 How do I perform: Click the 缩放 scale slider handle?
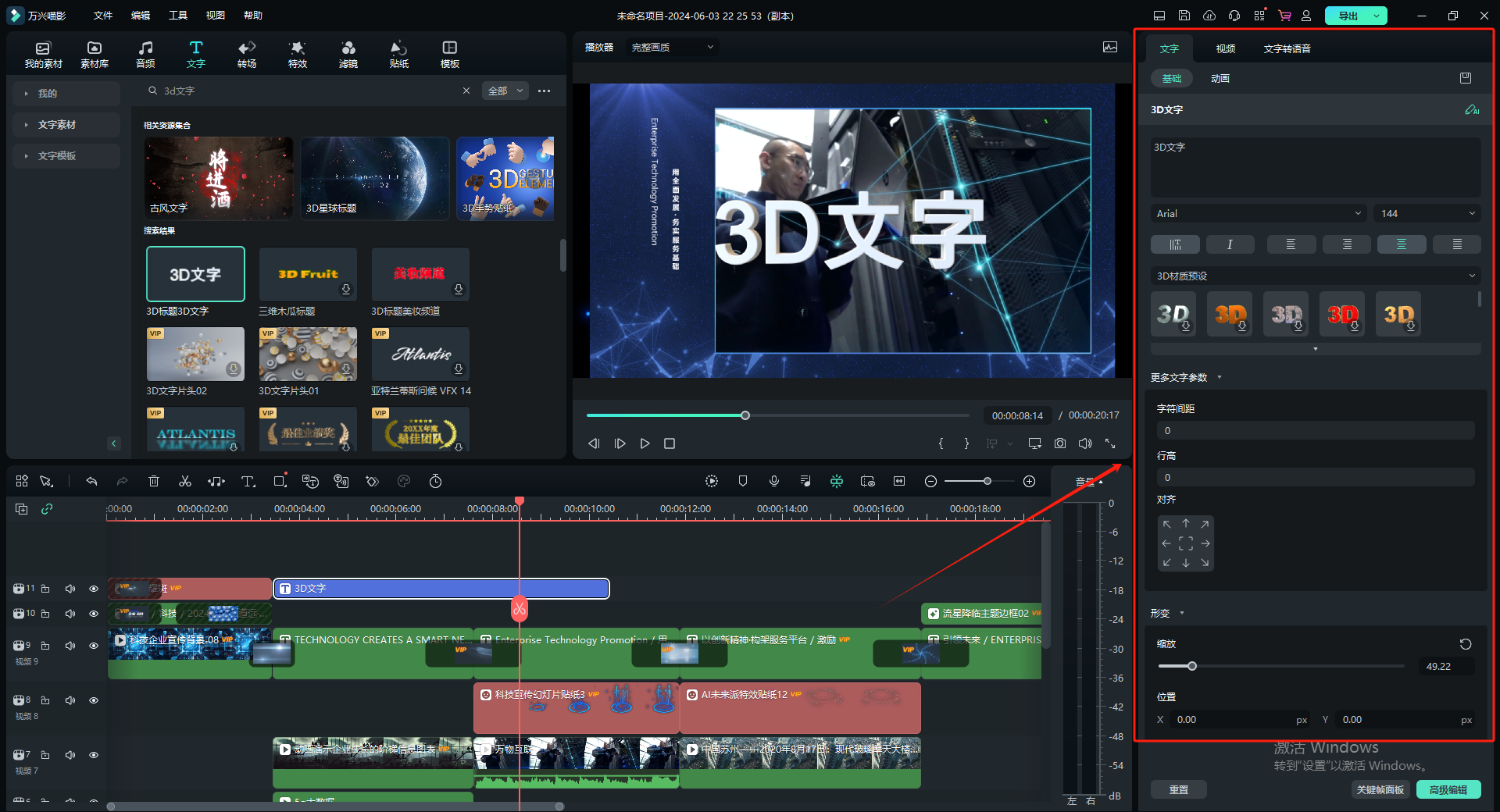[1192, 666]
